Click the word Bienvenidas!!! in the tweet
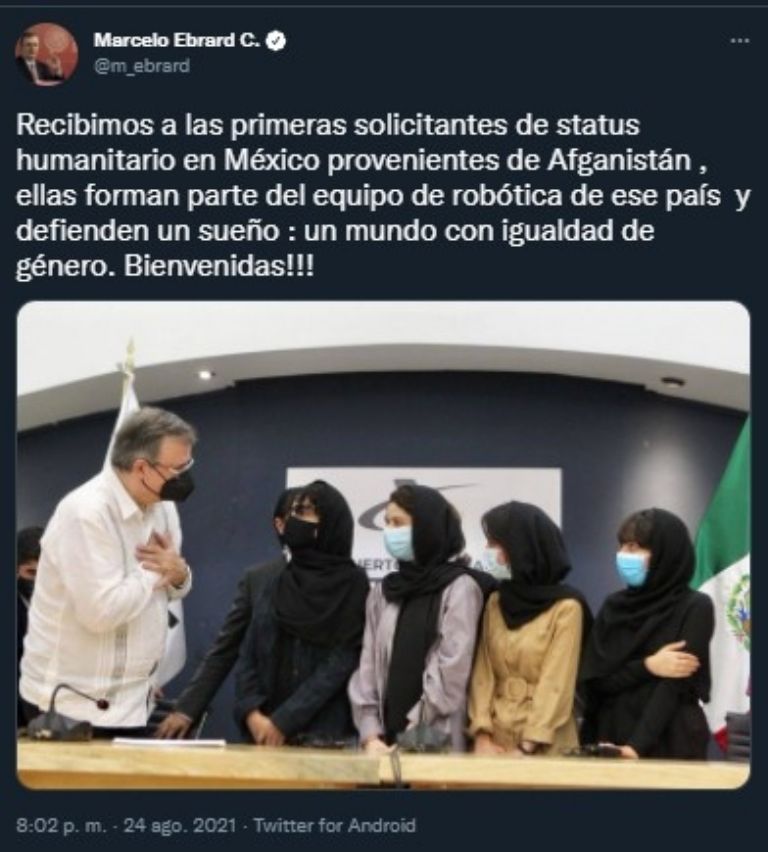768x852 pixels. [x=219, y=267]
